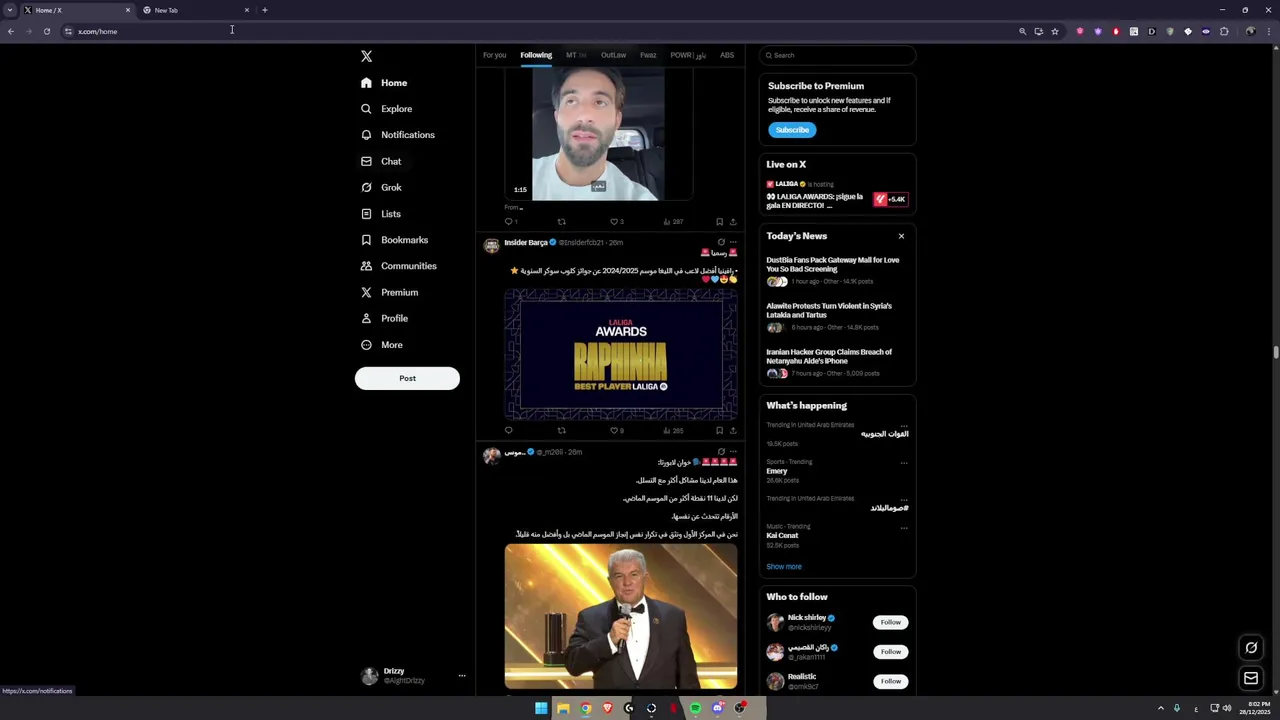Repost the video post
The image size is (1280, 720).
[x=561, y=222]
